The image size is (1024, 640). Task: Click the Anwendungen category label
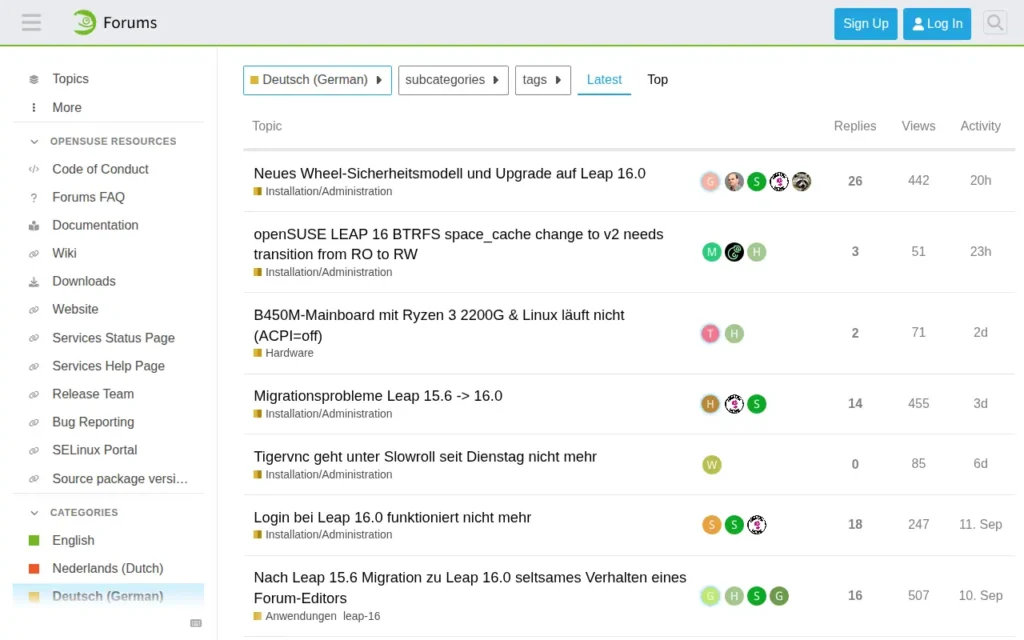coord(295,616)
